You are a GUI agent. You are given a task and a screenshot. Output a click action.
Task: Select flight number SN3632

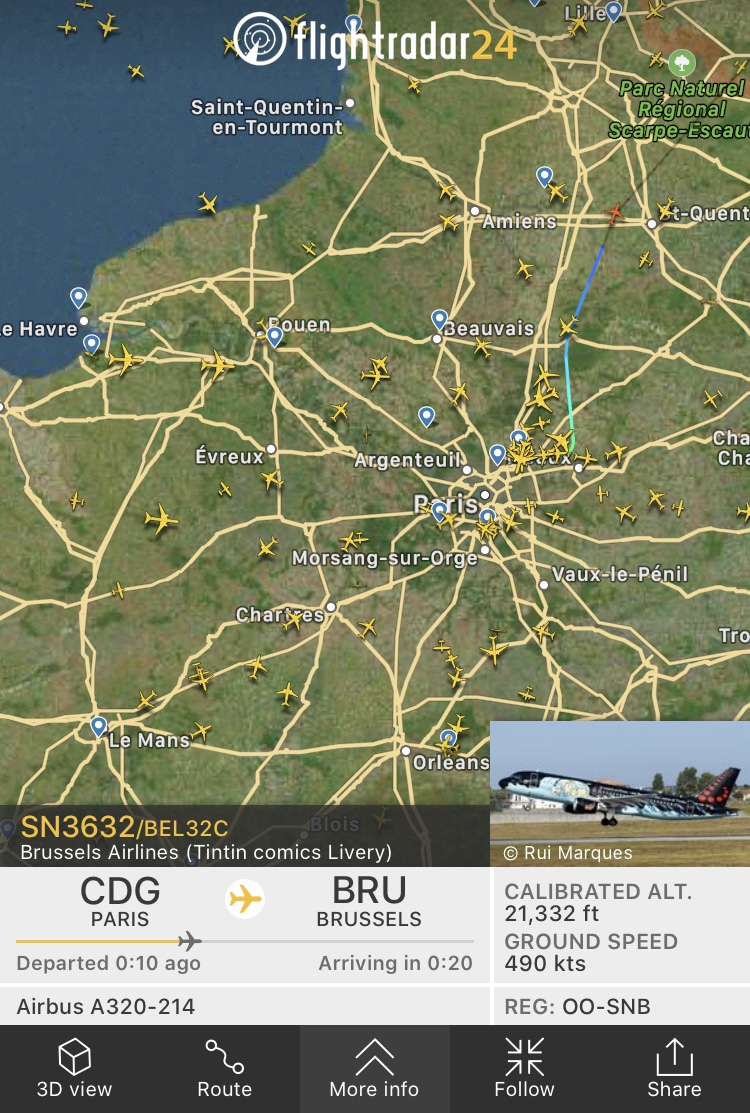coord(77,827)
